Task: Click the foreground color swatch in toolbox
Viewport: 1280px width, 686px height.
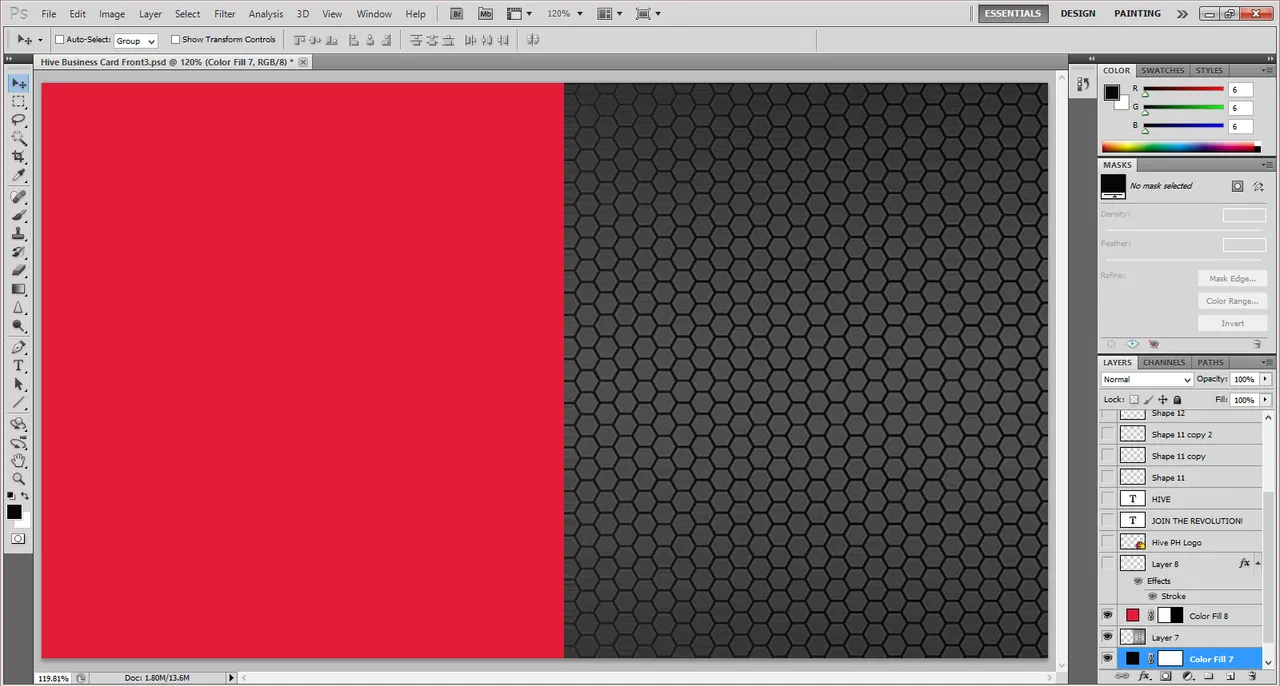Action: tap(14, 512)
